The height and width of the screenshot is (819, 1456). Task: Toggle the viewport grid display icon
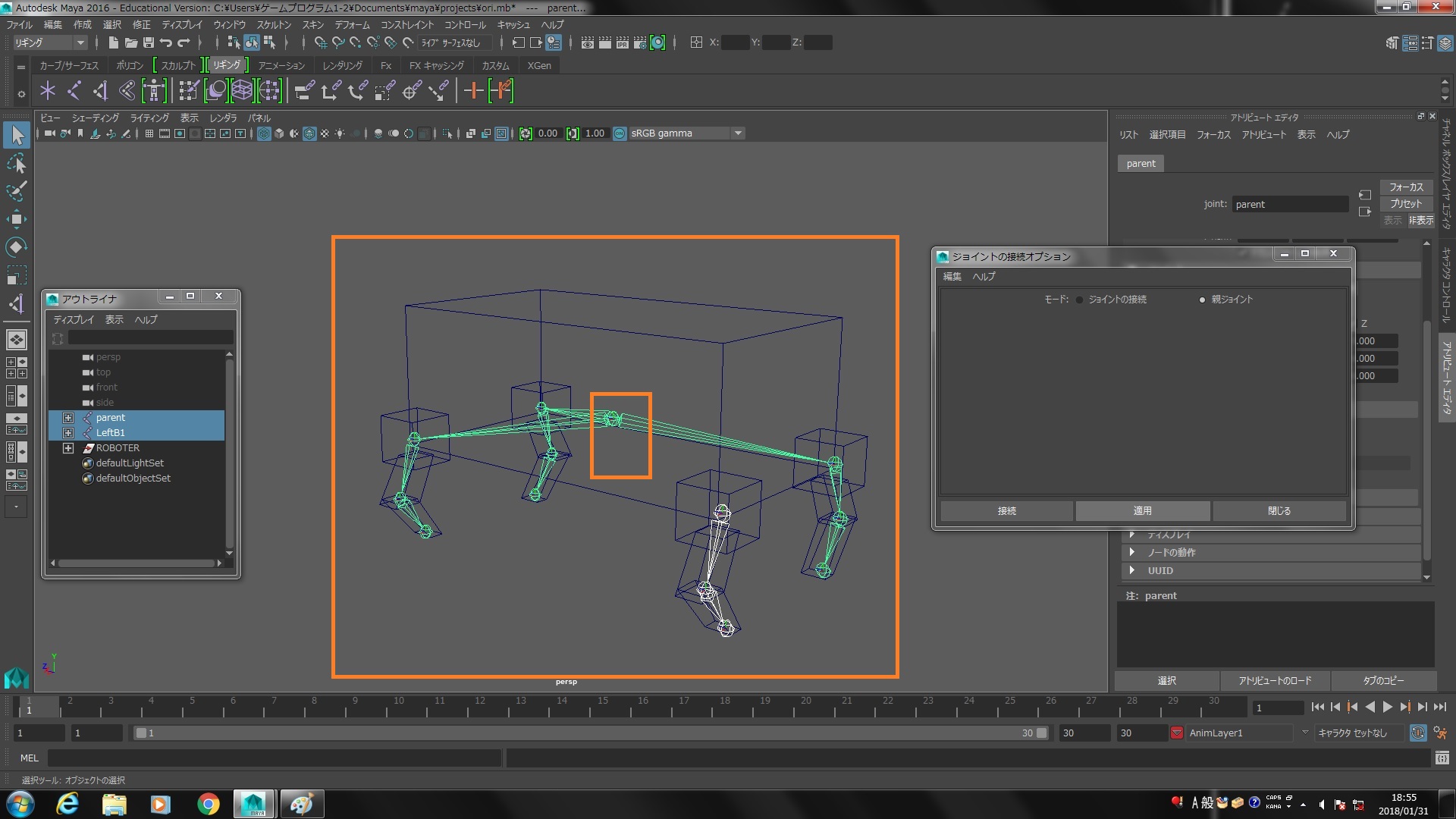pos(149,133)
